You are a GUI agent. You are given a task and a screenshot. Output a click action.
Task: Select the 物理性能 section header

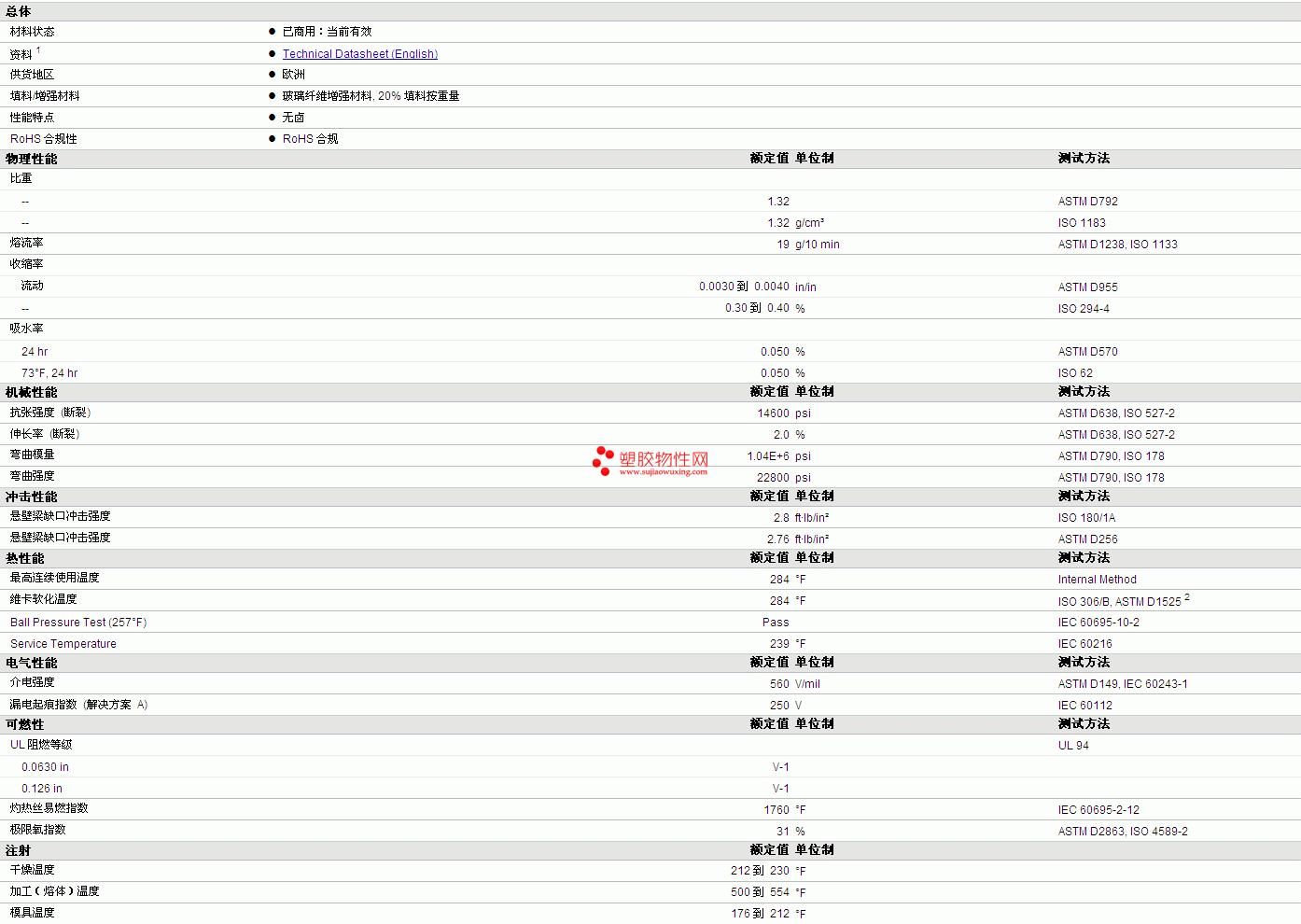pos(32,159)
